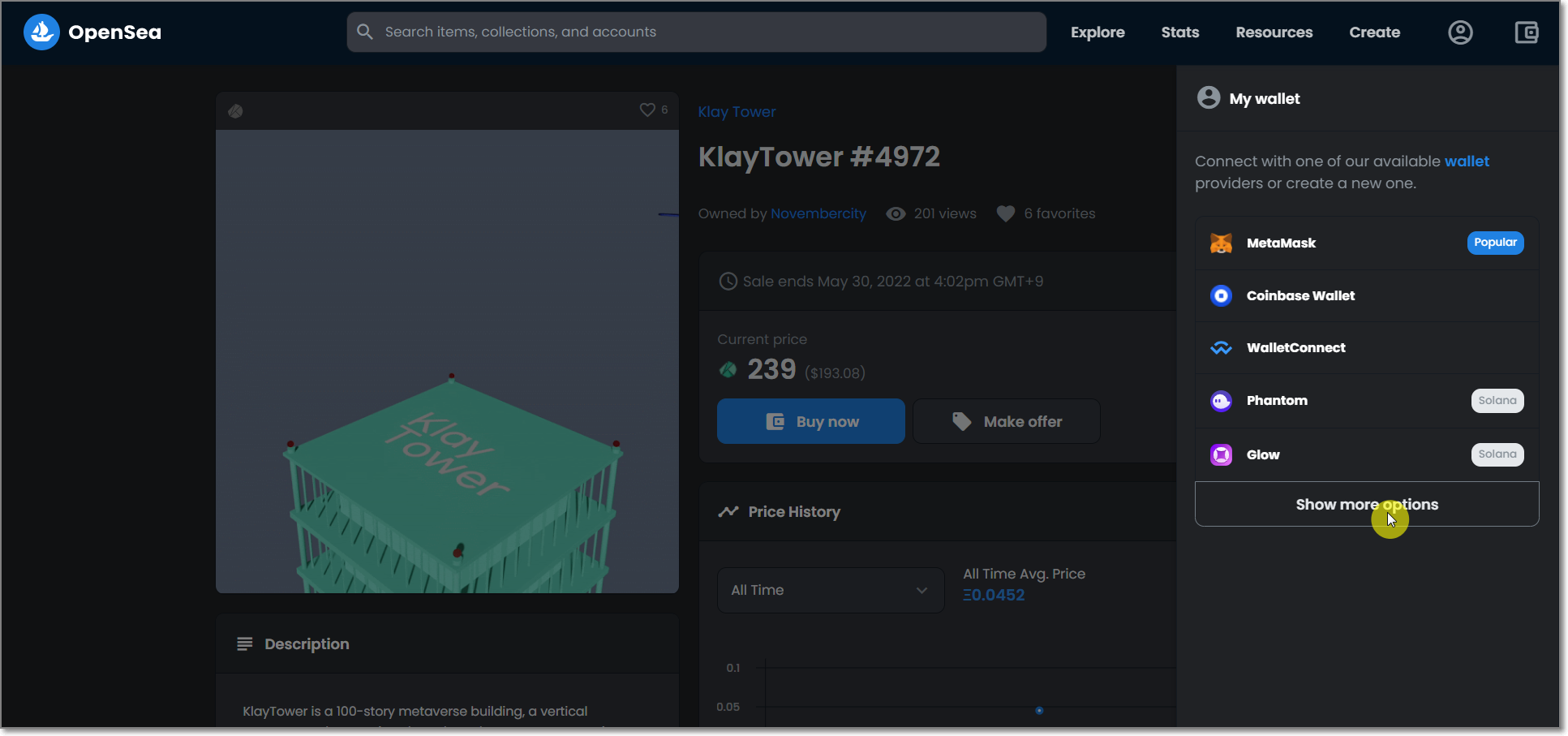Favorite the NFT with the heart icon

(647, 110)
